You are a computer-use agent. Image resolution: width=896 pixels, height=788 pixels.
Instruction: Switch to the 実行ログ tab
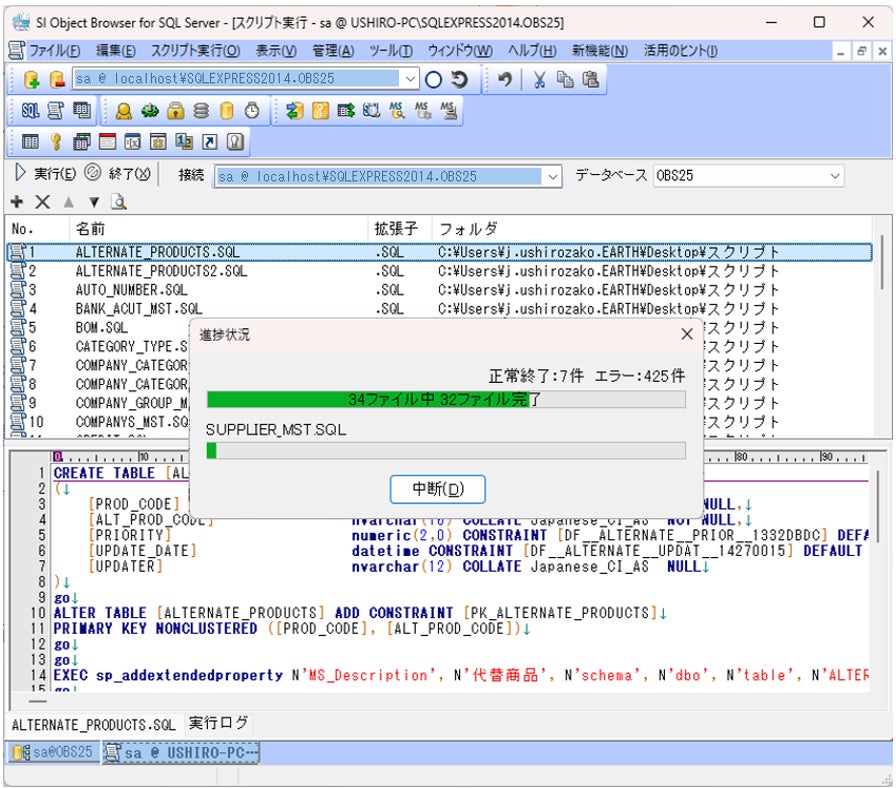(x=218, y=722)
